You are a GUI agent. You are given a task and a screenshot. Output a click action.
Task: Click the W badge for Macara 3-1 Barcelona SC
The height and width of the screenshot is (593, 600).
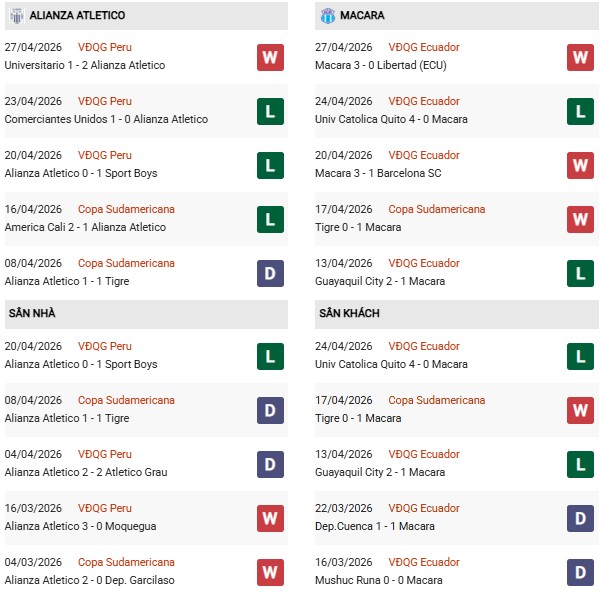coord(580,165)
